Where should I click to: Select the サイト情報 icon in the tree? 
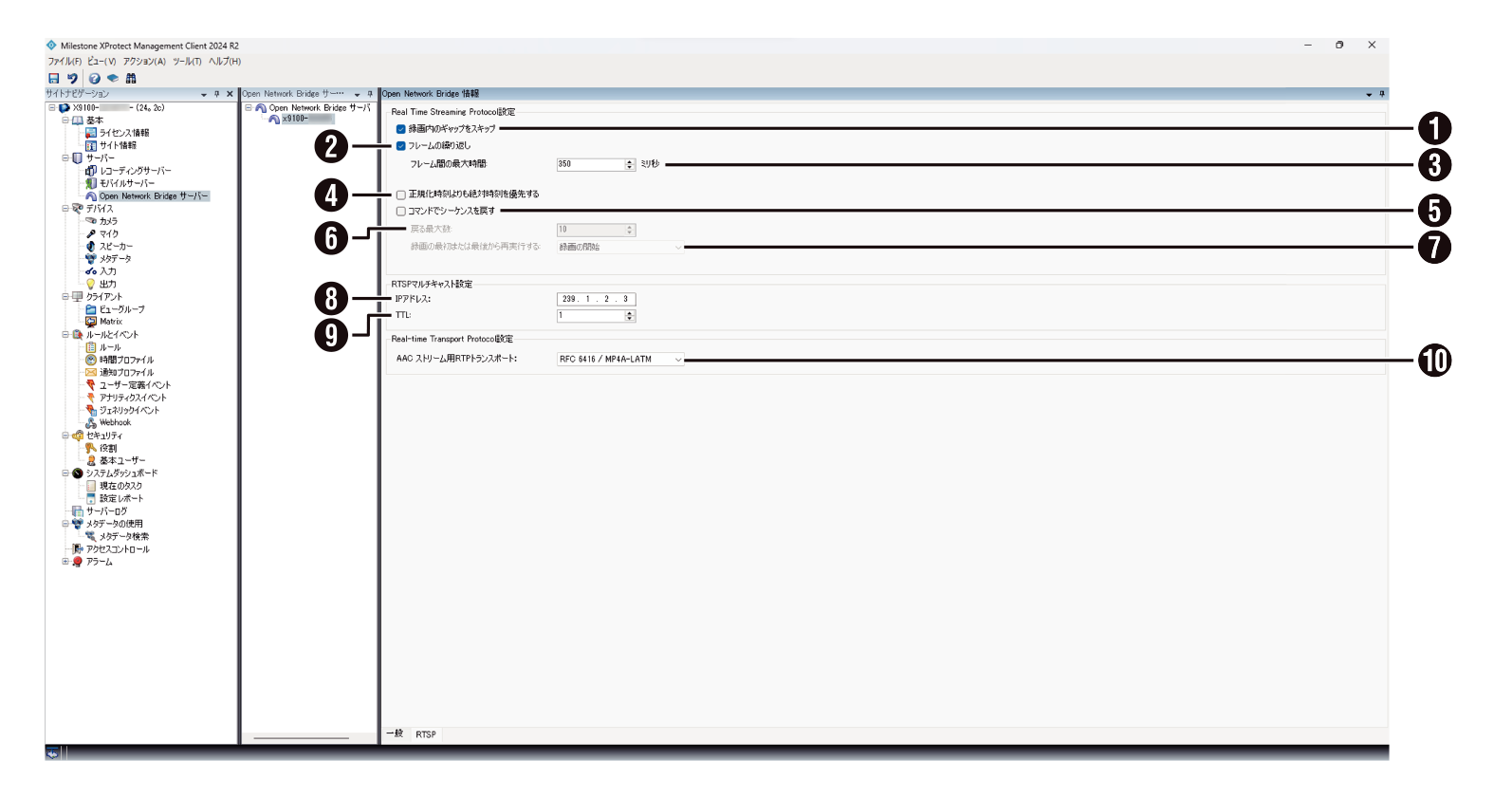click(91, 145)
